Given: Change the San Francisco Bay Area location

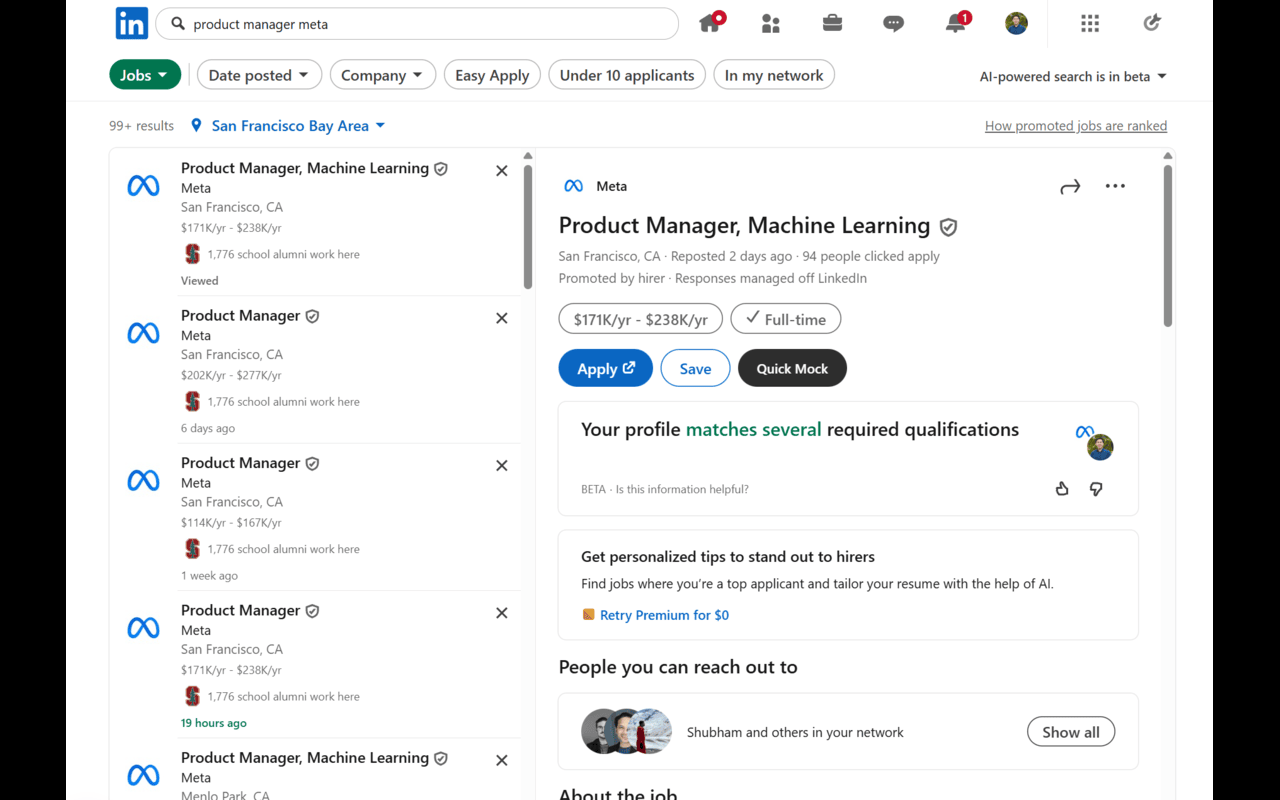Looking at the screenshot, I should coord(298,126).
